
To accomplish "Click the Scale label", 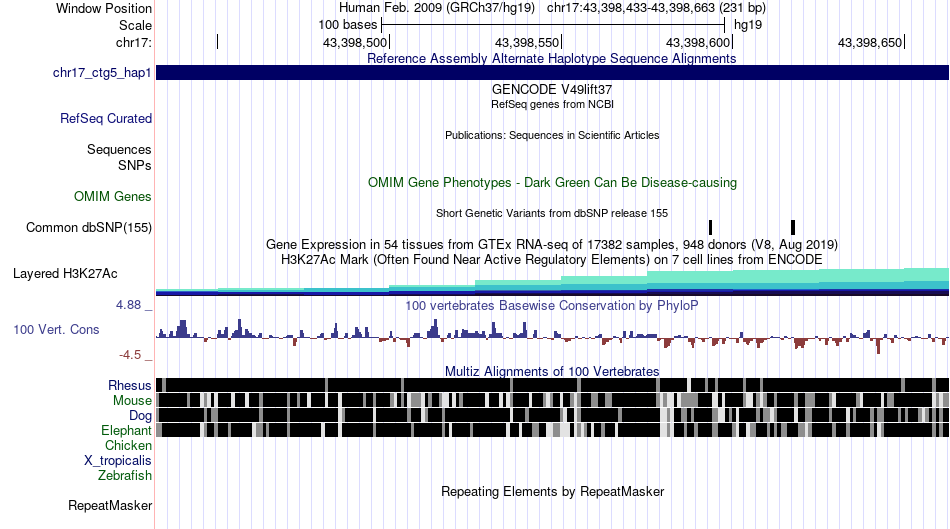I will point(135,25).
